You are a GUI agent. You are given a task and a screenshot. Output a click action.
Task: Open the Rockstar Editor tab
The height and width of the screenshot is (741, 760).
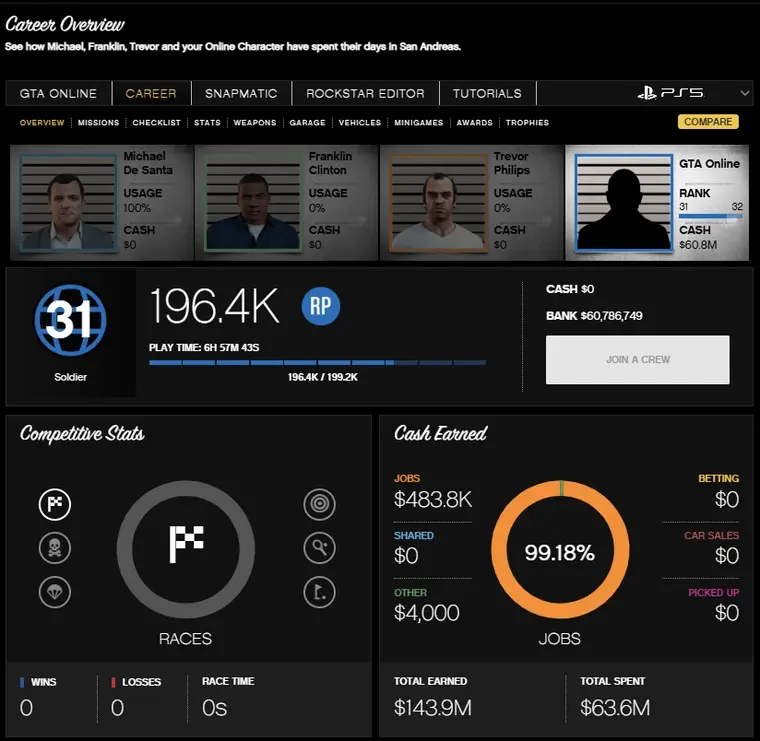(365, 93)
